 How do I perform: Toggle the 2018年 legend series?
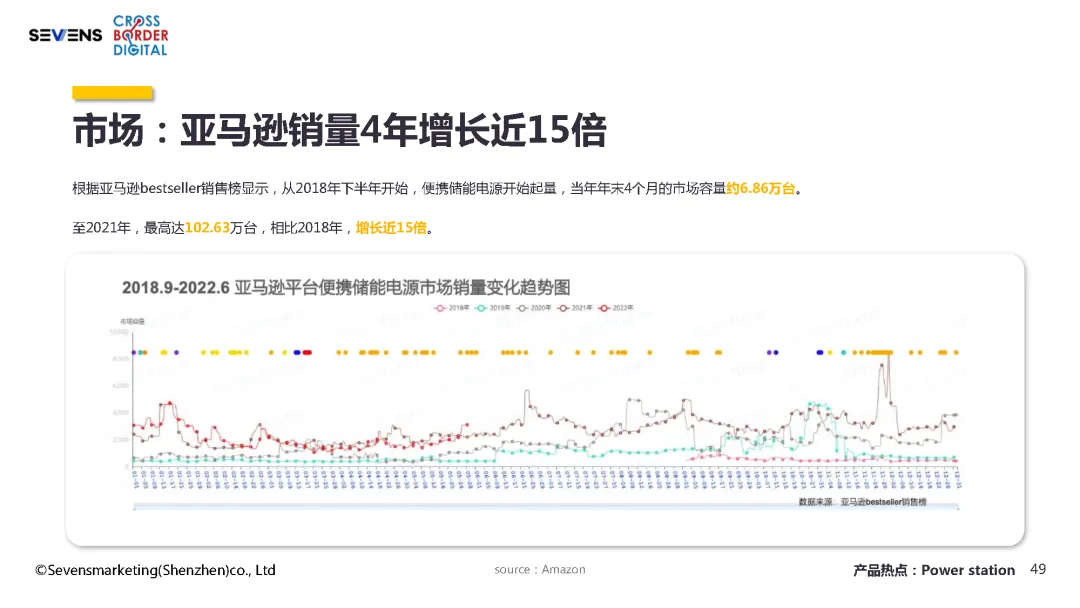452,308
